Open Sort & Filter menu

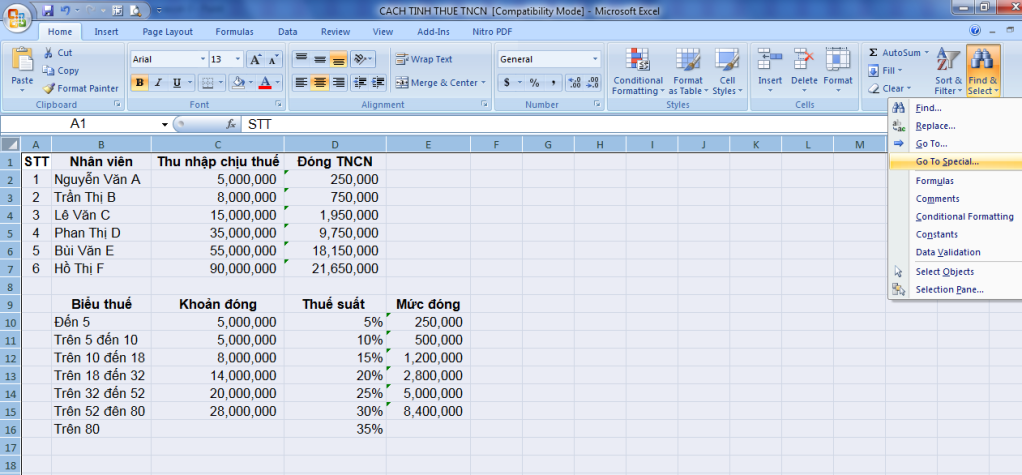948,72
